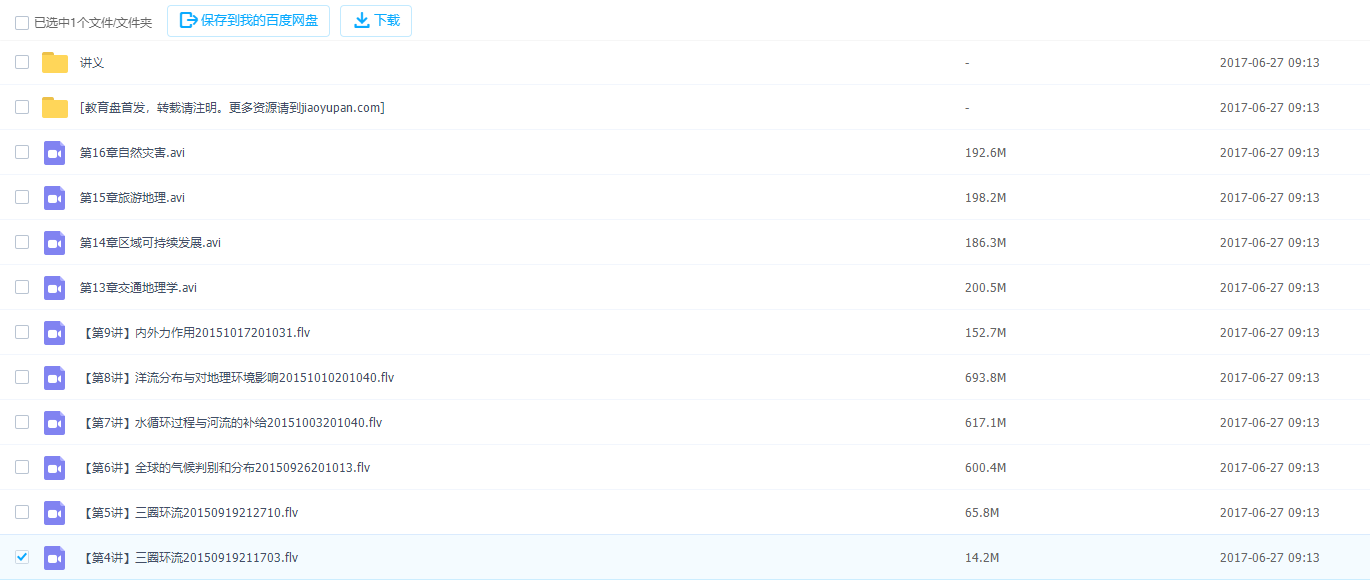The width and height of the screenshot is (1370, 583).
Task: Open 【第7讲】水循环过程与河流的补给 file name
Action: [232, 423]
